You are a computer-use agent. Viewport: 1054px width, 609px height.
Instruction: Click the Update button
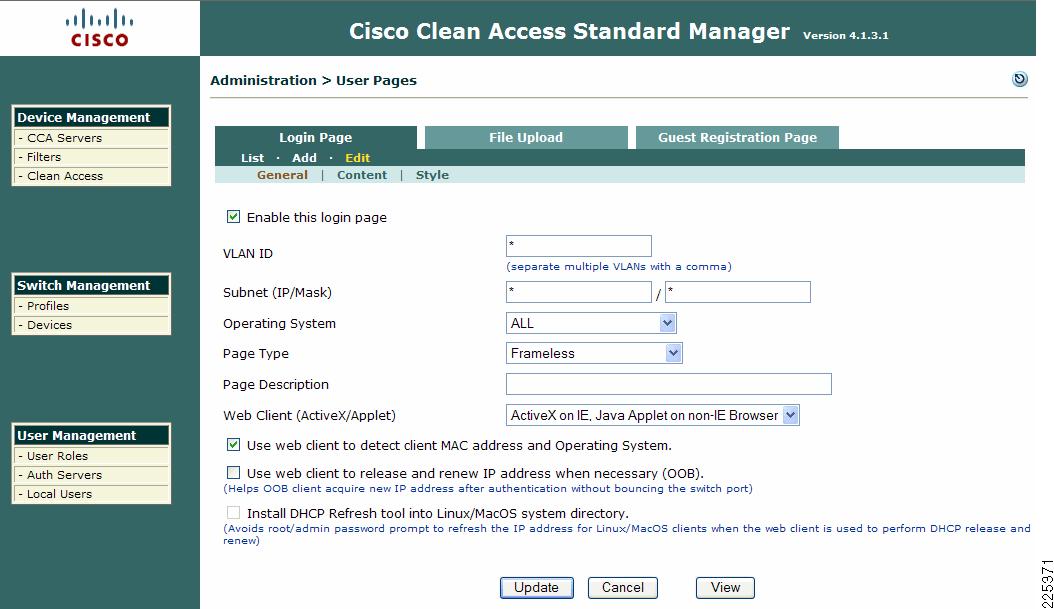pos(536,587)
